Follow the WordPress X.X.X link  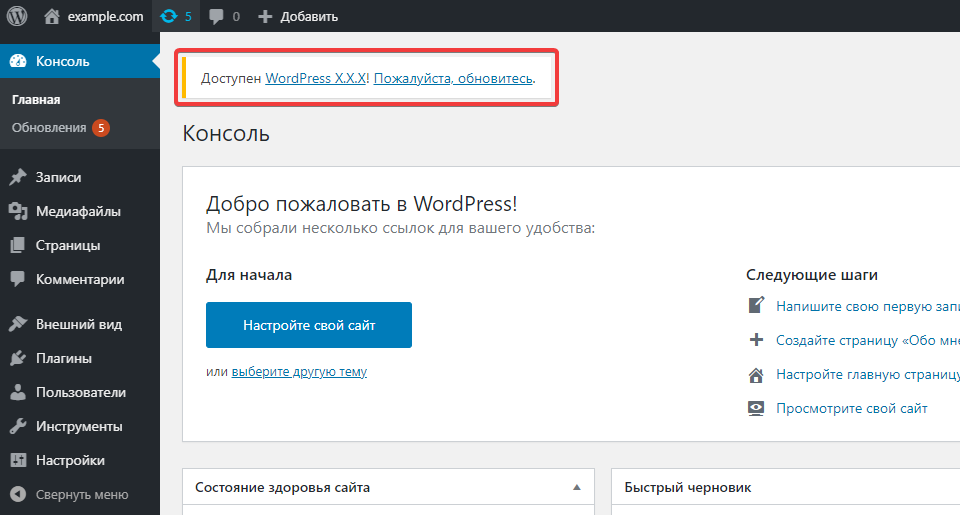[315, 78]
